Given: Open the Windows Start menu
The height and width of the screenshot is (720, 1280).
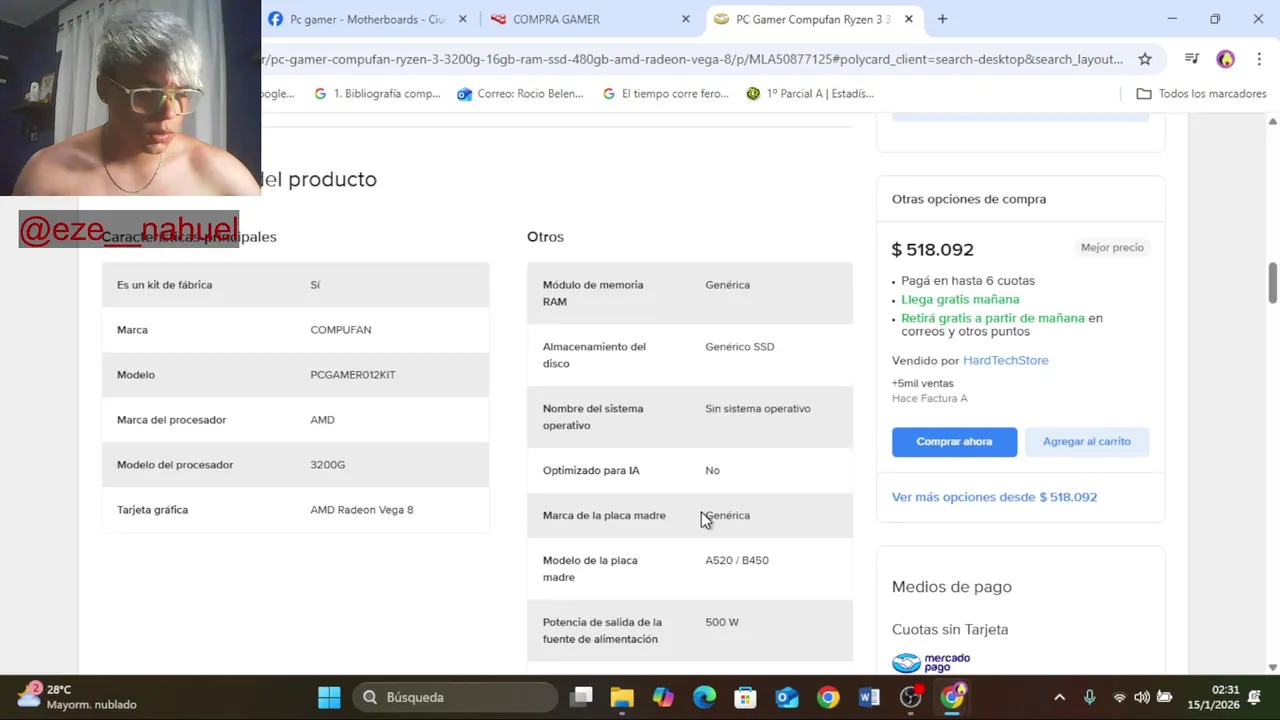Looking at the screenshot, I should click(329, 697).
